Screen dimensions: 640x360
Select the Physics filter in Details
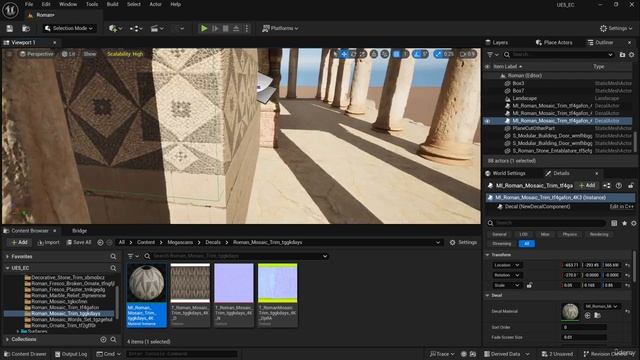click(570, 234)
